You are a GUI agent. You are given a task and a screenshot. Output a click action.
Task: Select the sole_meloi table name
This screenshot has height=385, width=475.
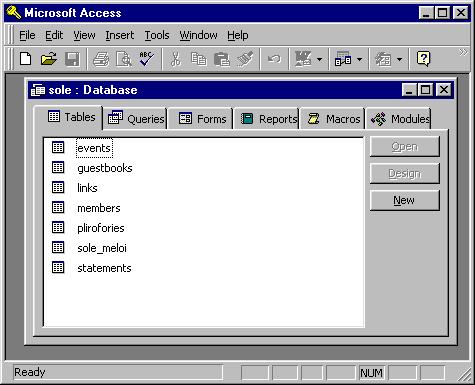click(x=102, y=248)
